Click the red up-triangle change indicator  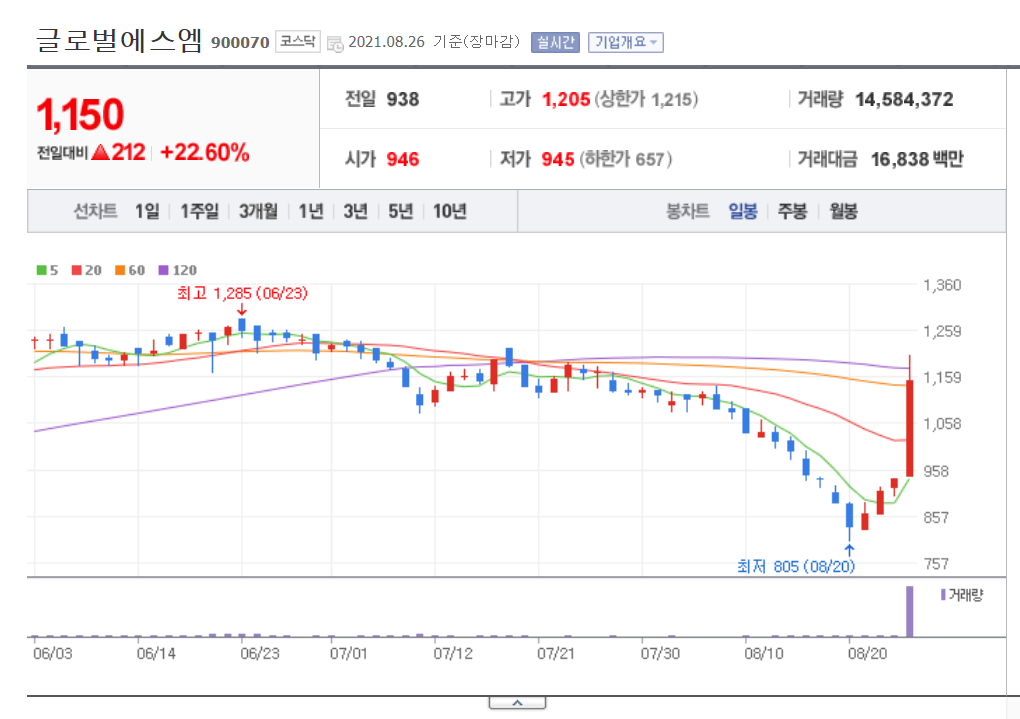click(x=100, y=152)
